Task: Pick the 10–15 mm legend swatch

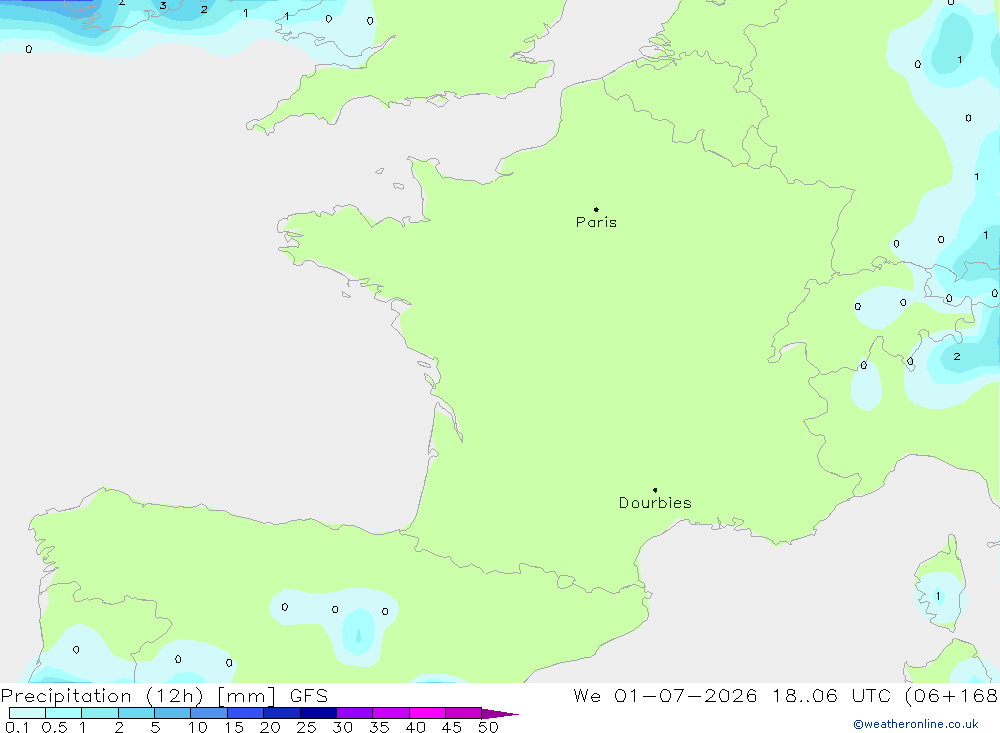Action: [x=209, y=713]
